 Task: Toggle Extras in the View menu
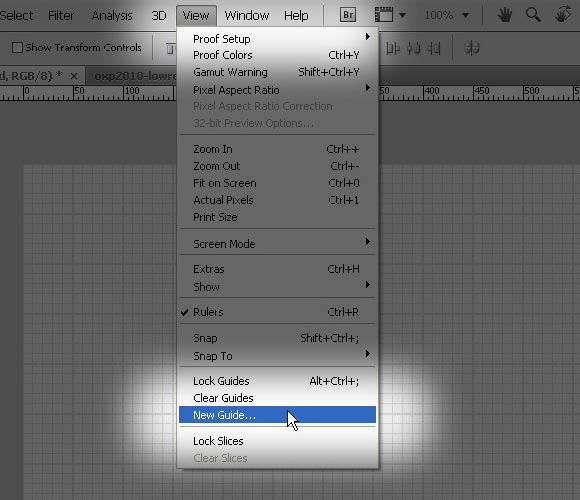point(277,269)
